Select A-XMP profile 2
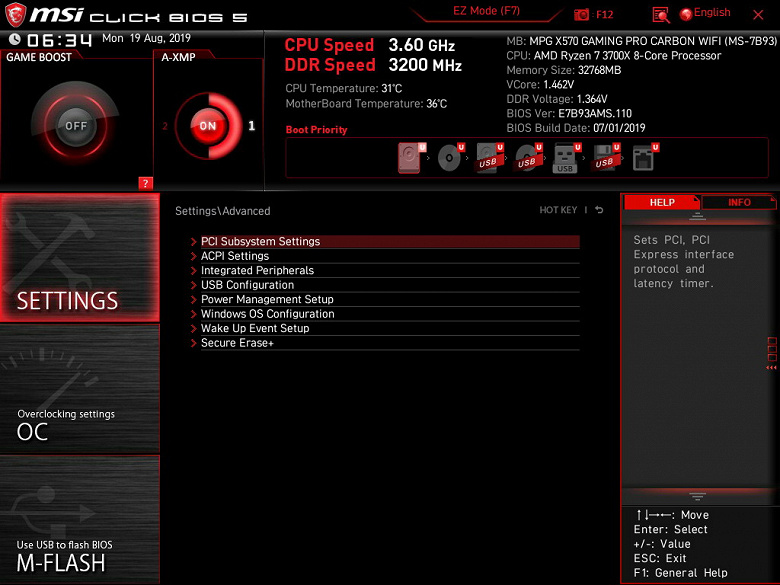Screen dimensions: 780x585 [x=165, y=126]
